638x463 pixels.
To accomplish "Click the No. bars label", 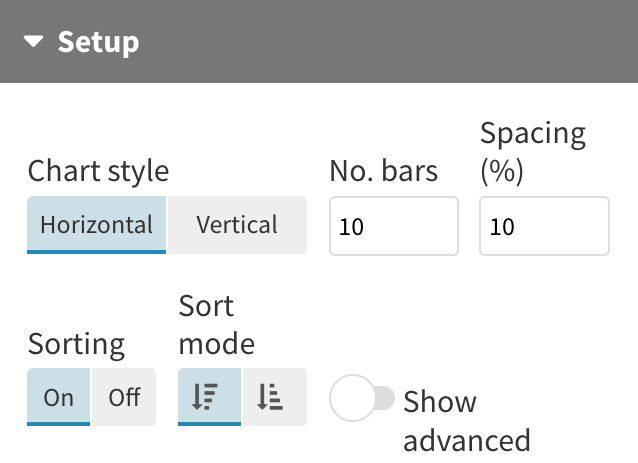I will point(383,171).
